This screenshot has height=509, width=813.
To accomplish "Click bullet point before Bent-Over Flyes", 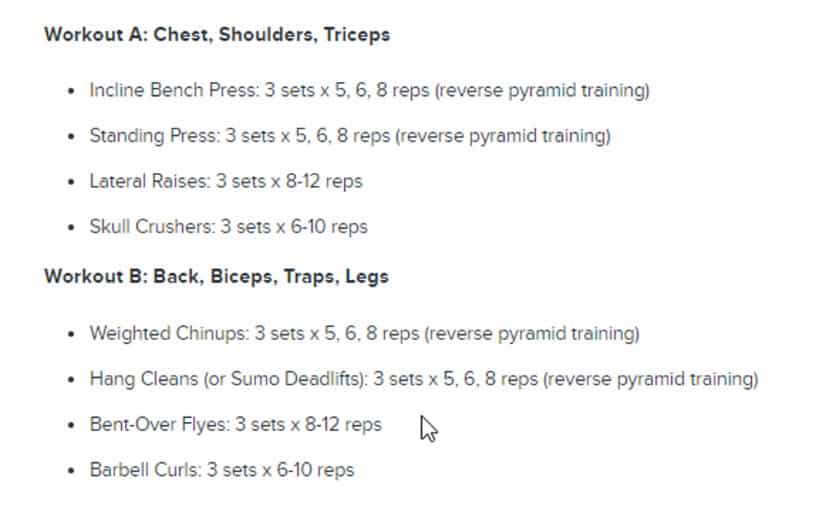I will pos(72,426).
